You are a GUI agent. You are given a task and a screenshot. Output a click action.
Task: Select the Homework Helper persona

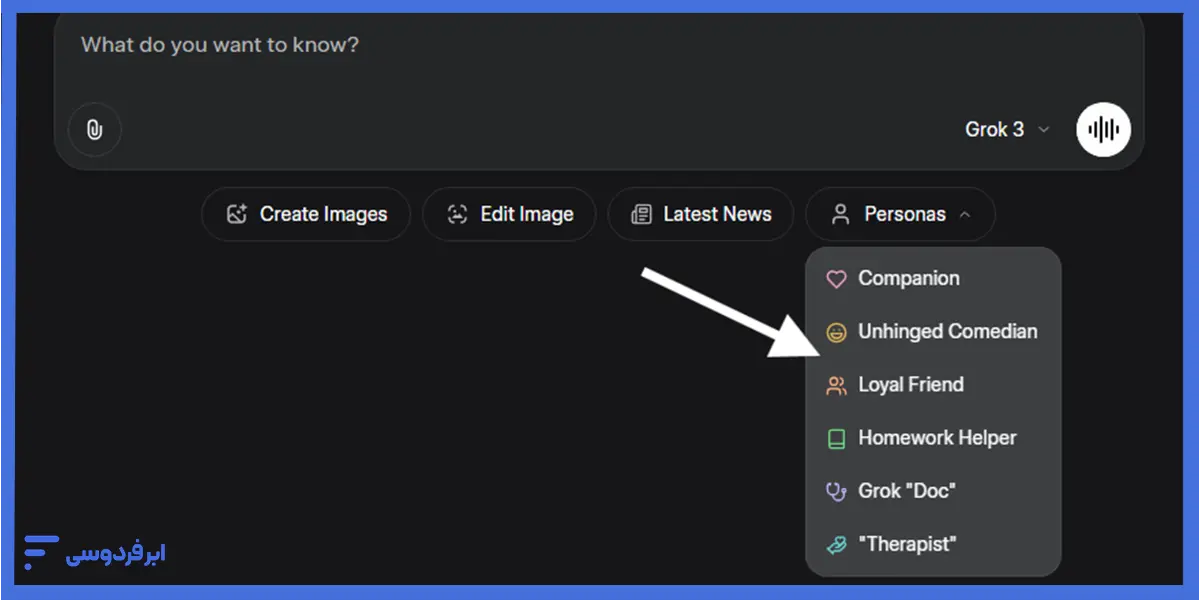pos(933,438)
